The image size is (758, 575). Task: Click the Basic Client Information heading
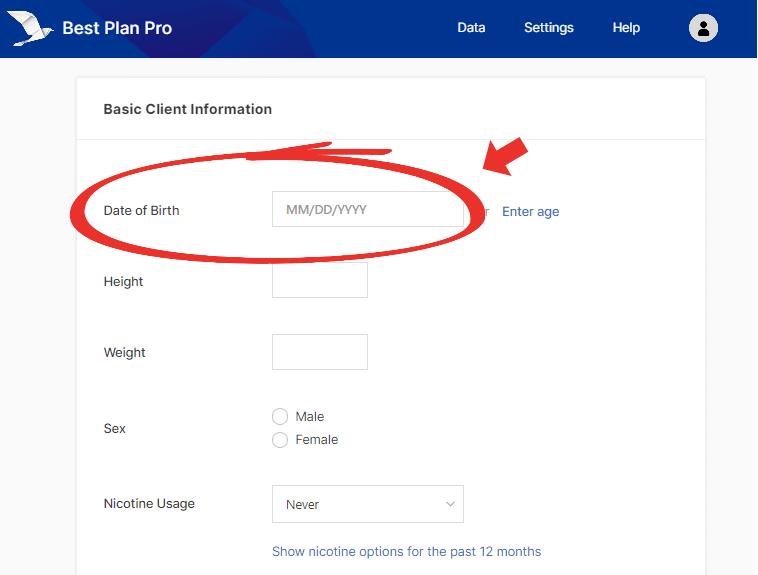(x=187, y=109)
